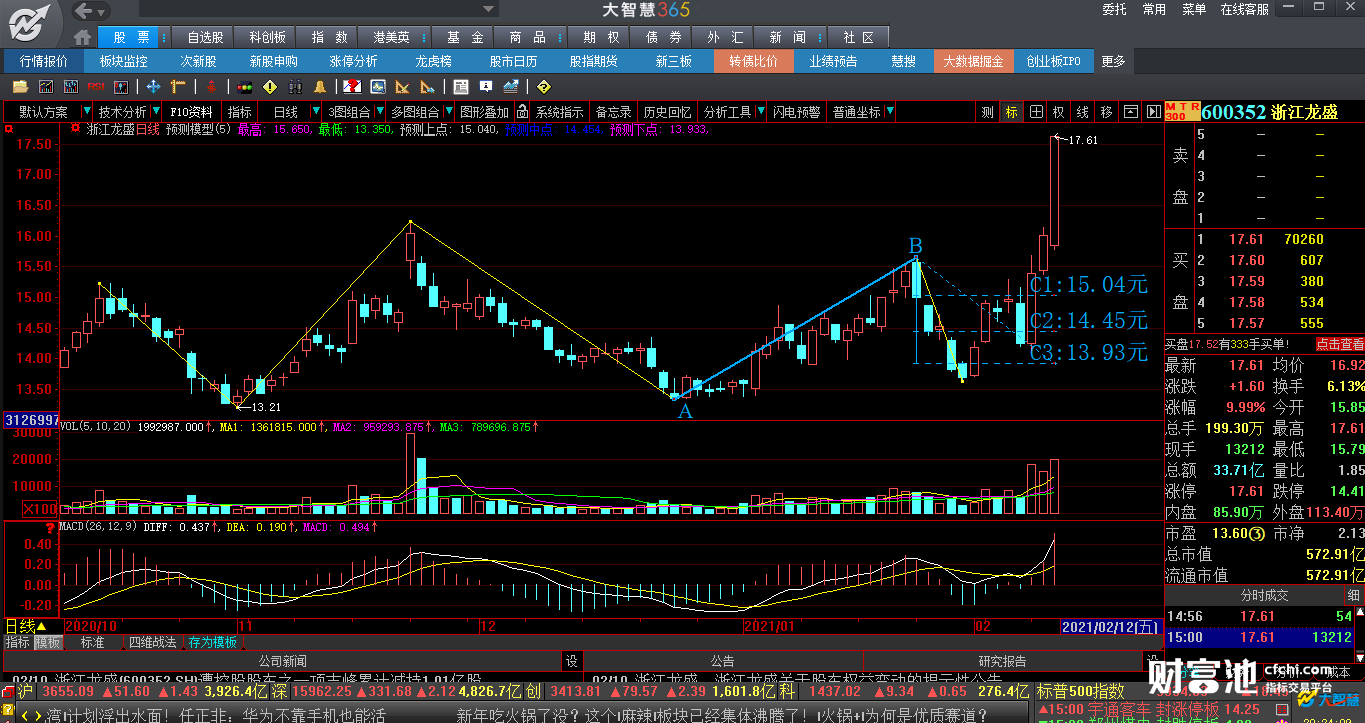Click the red question mark beside MACD
The image size is (1365, 723).
[x=49, y=527]
